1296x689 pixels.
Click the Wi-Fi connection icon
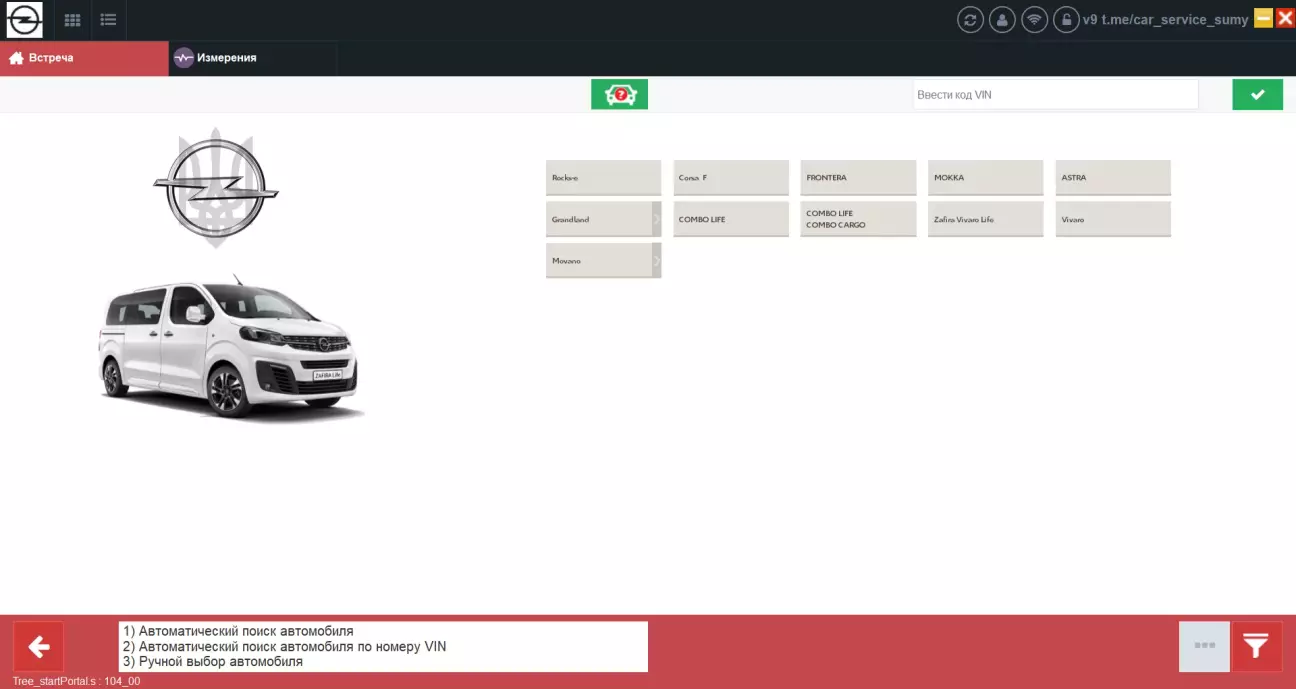point(1034,20)
